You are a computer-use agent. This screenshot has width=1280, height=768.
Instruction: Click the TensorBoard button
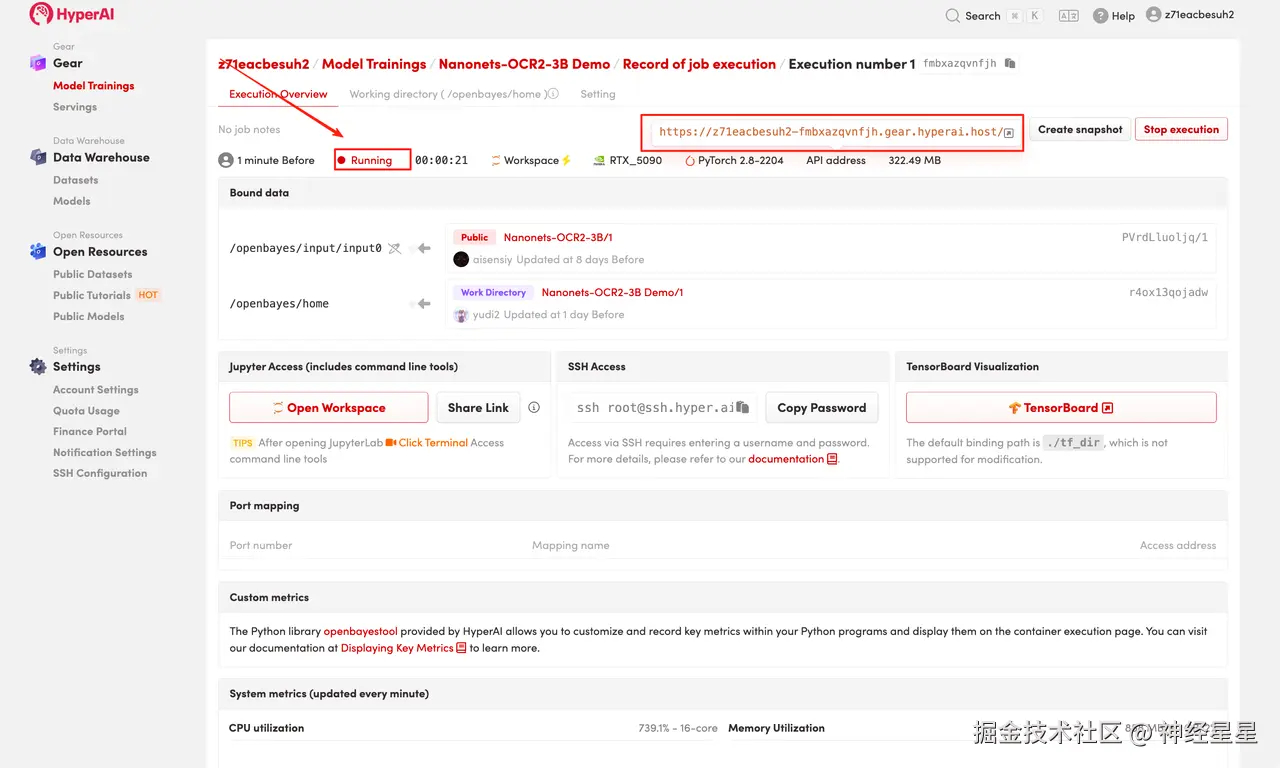pos(1061,408)
